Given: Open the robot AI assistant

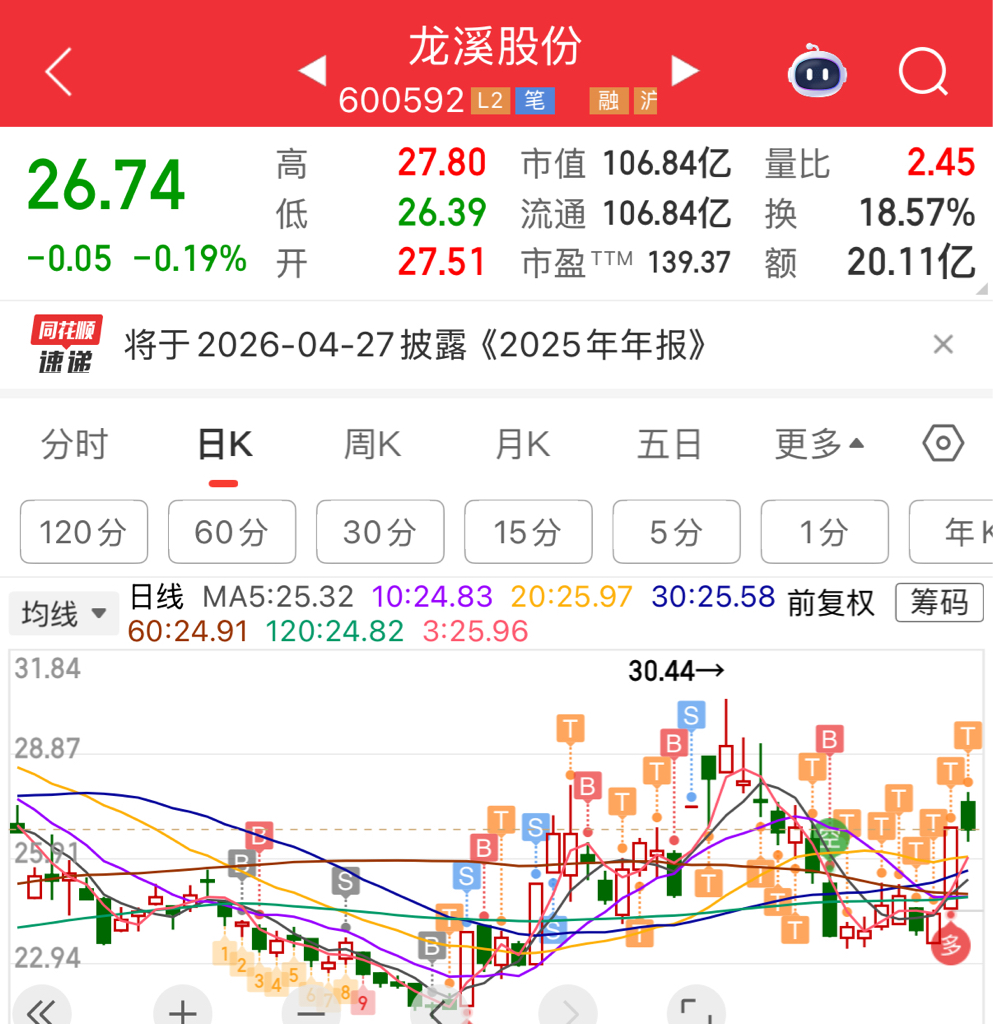Looking at the screenshot, I should tap(817, 72).
